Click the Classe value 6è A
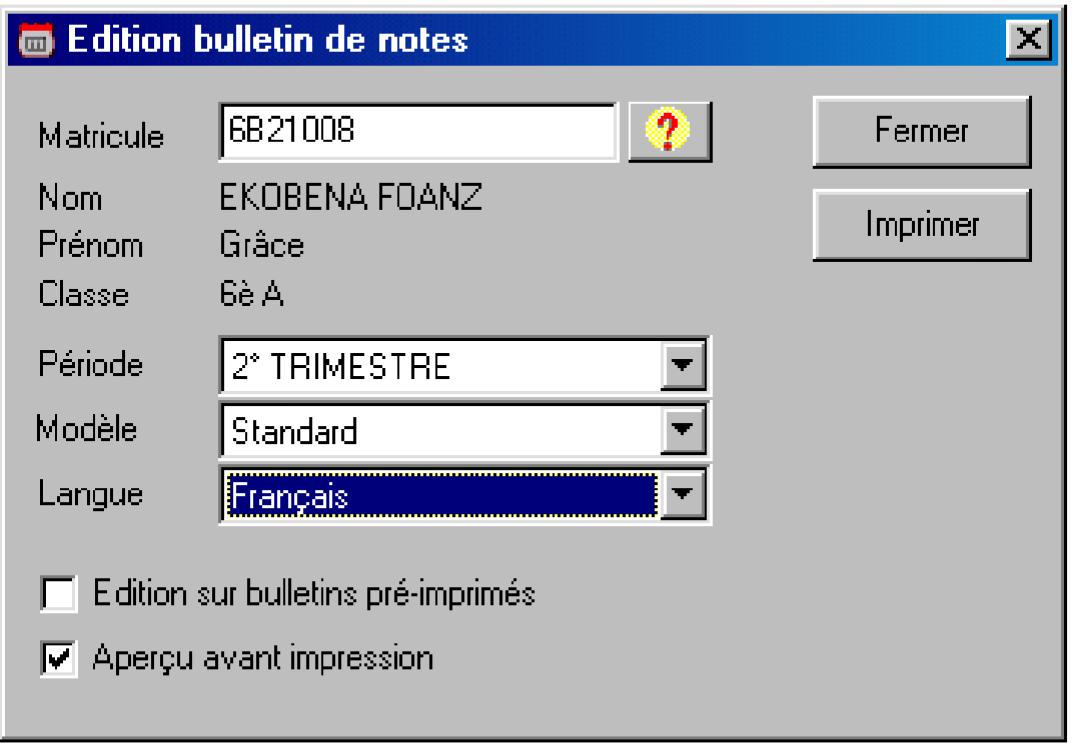This screenshot has width=1080, height=751. click(x=250, y=294)
